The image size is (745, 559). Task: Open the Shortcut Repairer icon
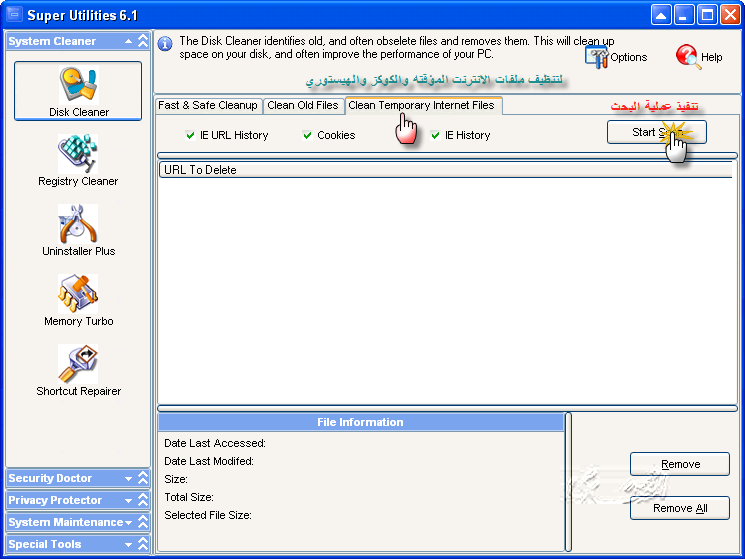coord(78,364)
